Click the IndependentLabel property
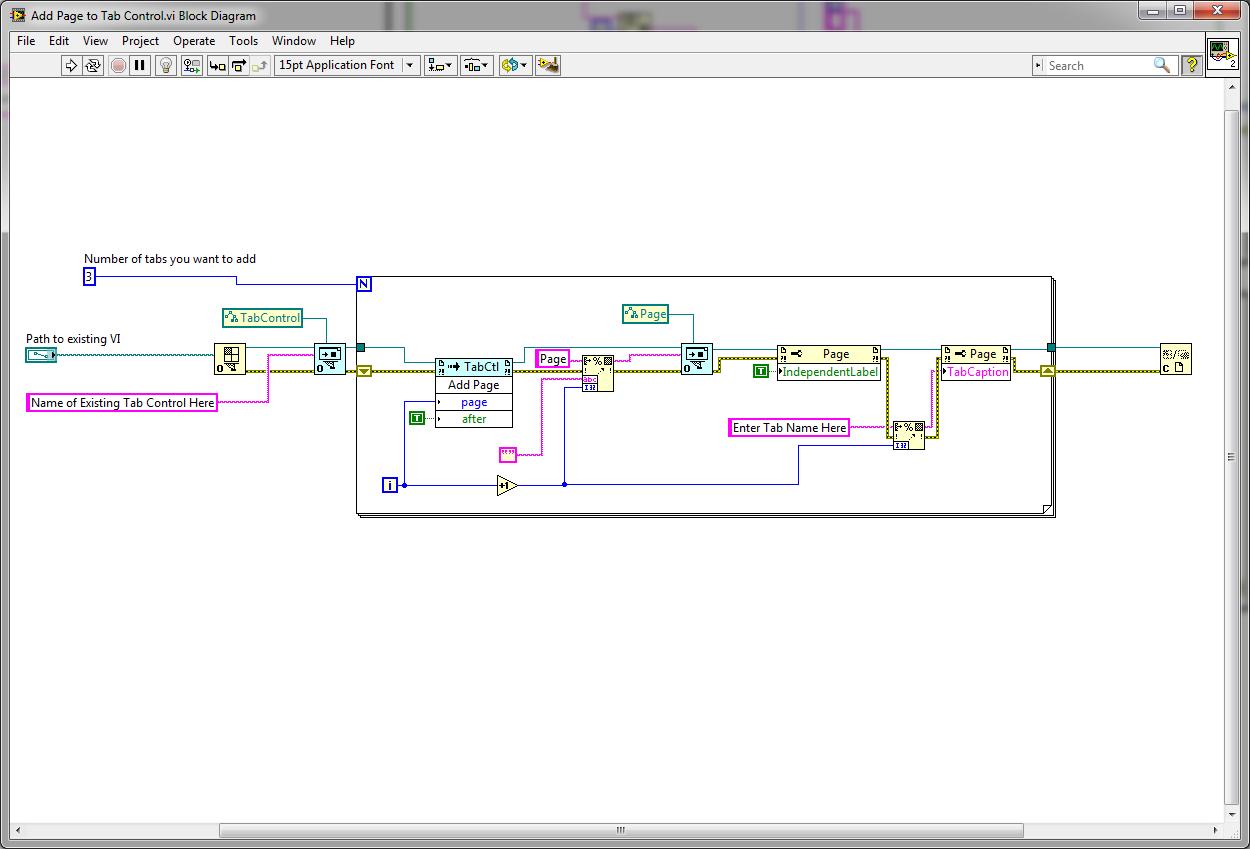Viewport: 1250px width, 849px height. (x=829, y=372)
